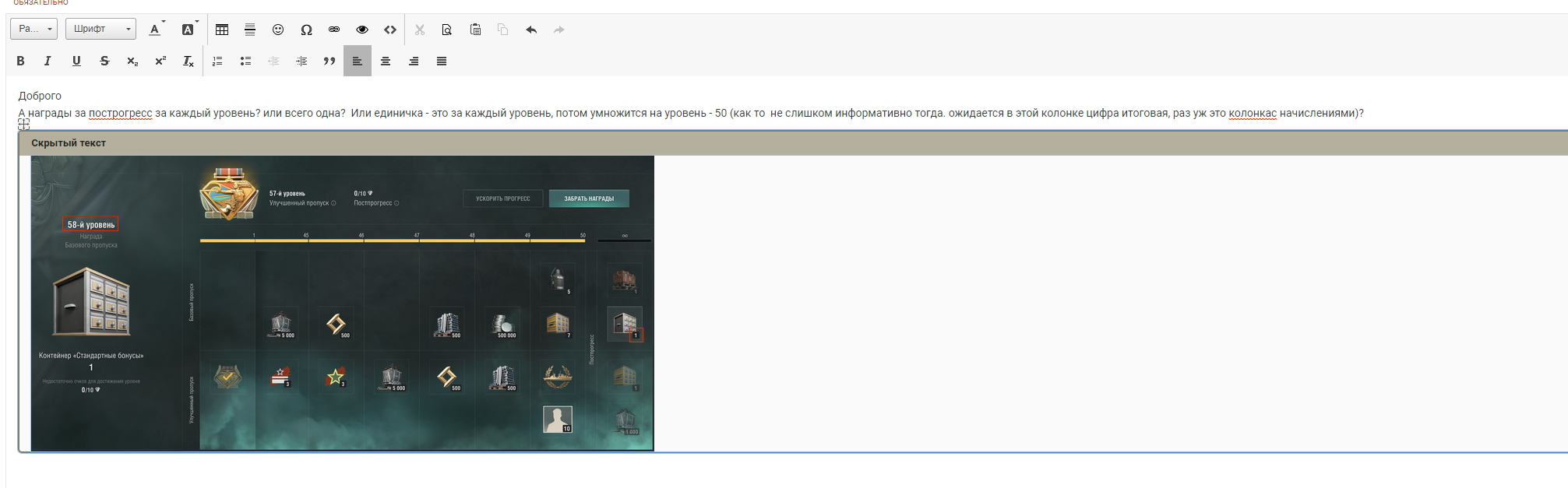Remove formatting with the Tx icon
Image resolution: width=1568 pixels, height=488 pixels.
click(189, 61)
